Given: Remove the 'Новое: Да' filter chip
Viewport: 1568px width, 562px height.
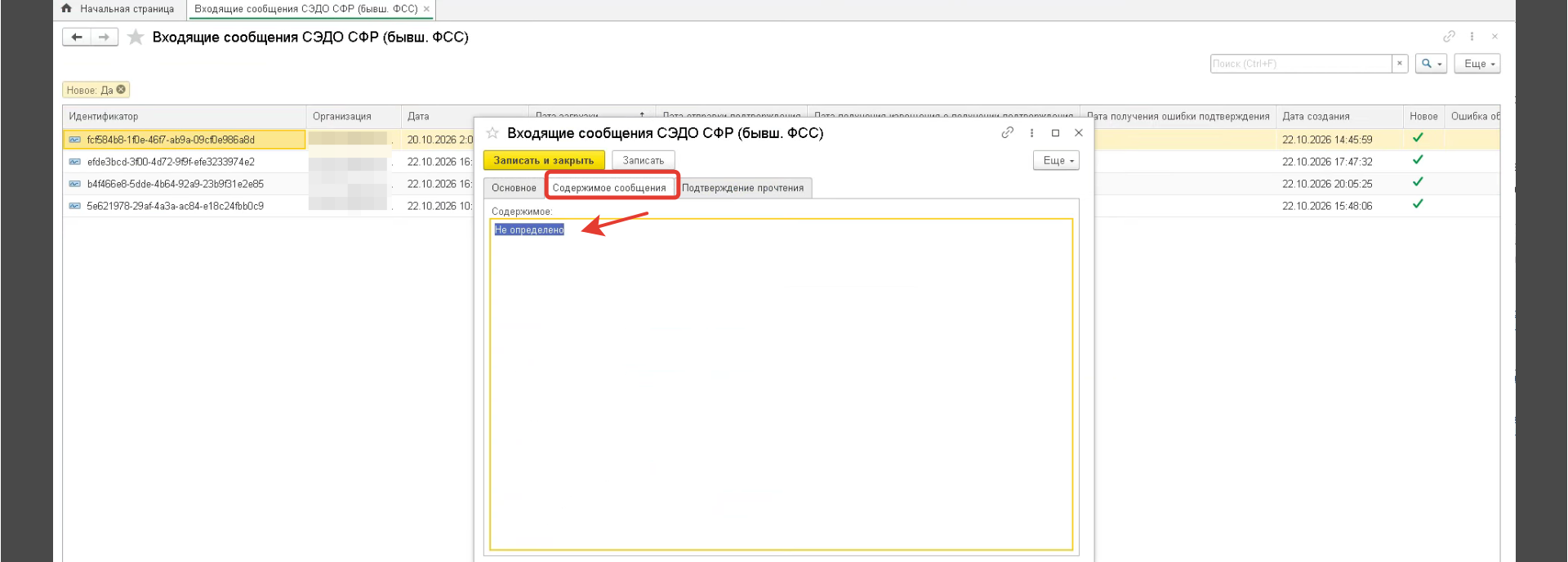Looking at the screenshot, I should [x=121, y=90].
